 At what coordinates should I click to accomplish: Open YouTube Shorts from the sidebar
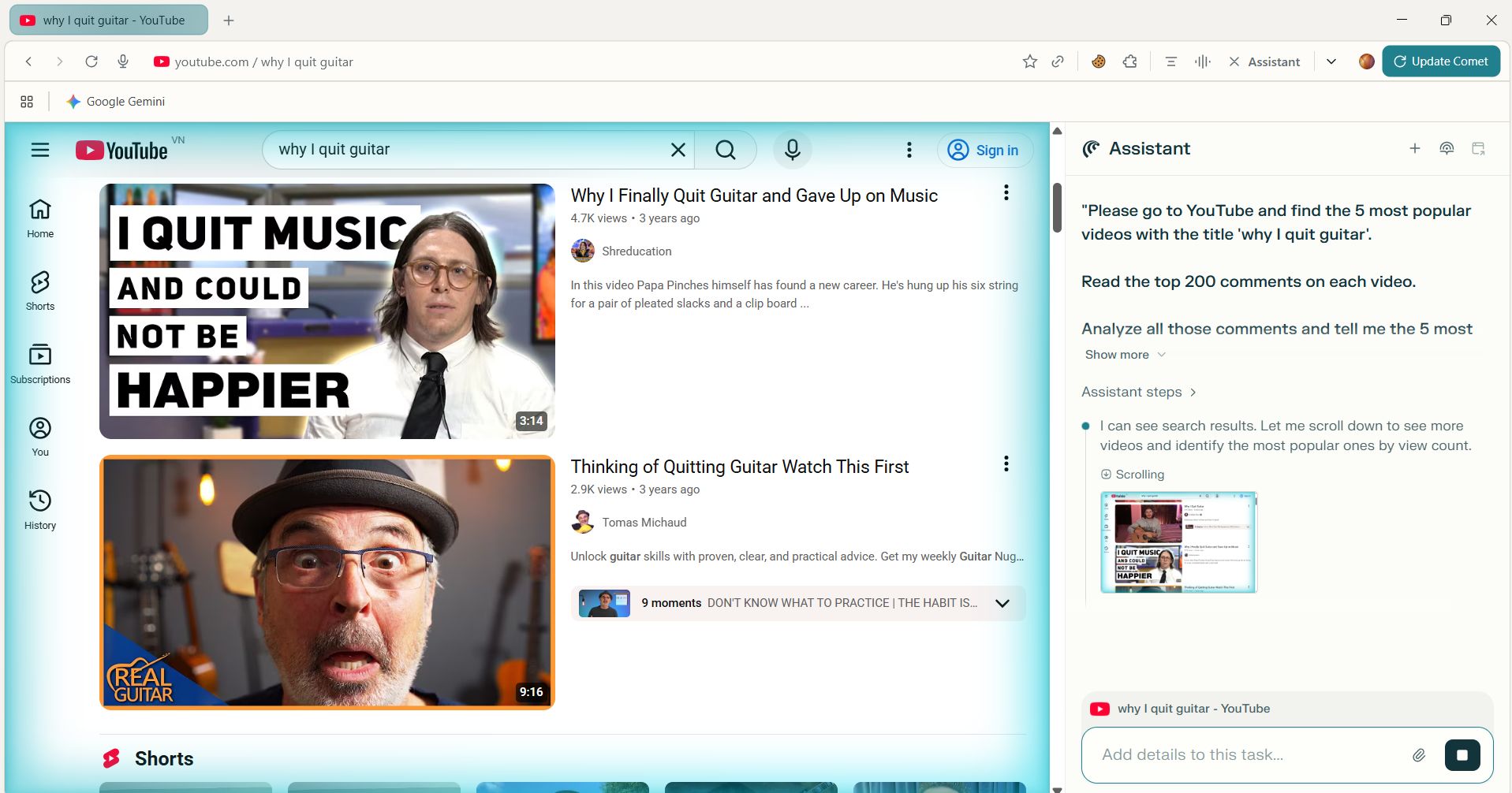pos(40,291)
